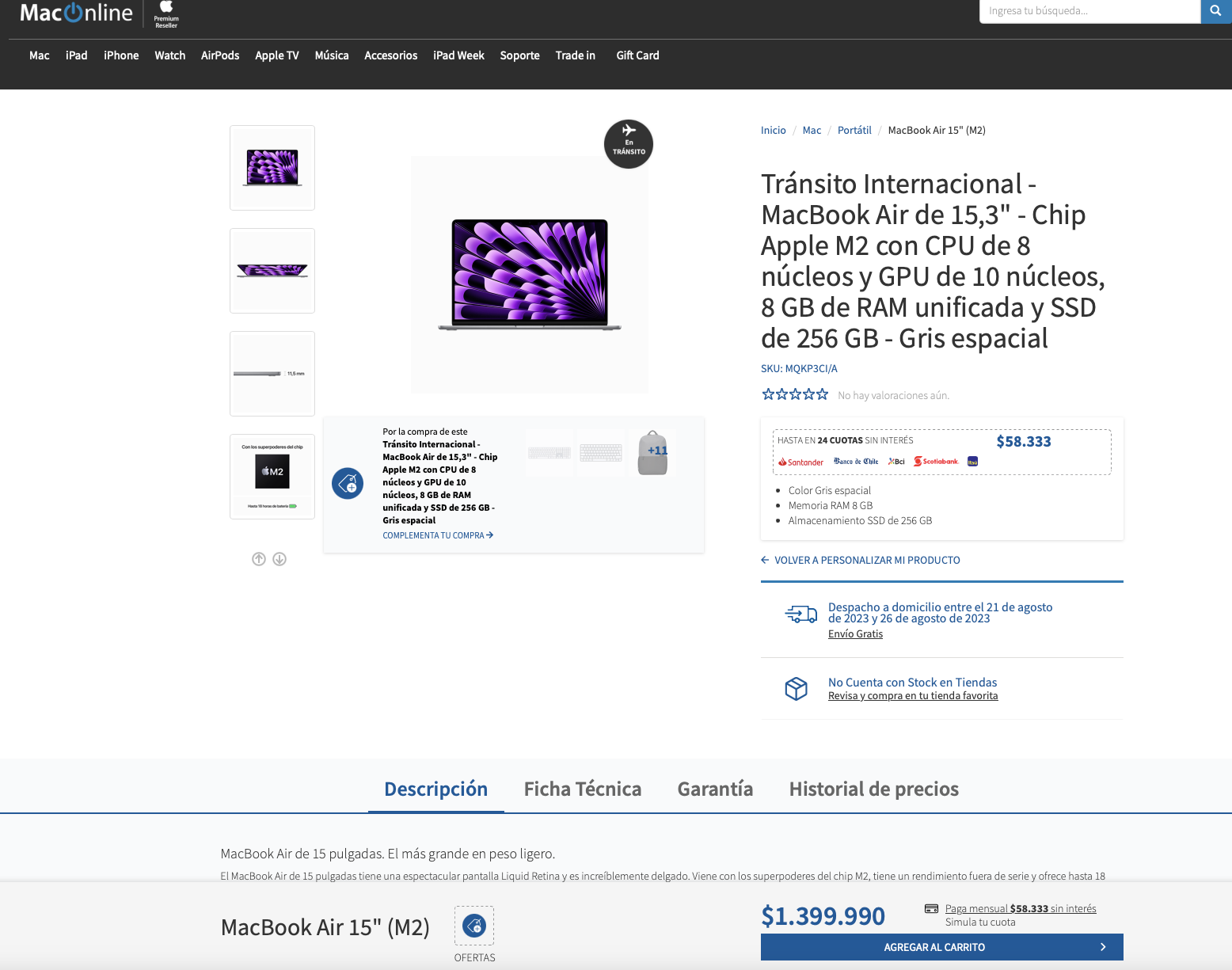The image size is (1232, 970).
Task: Click the Banco de Chile logo
Action: [x=856, y=462]
